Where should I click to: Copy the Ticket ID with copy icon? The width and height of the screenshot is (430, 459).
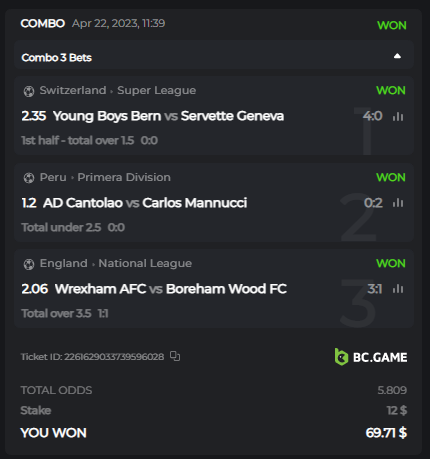[175, 356]
